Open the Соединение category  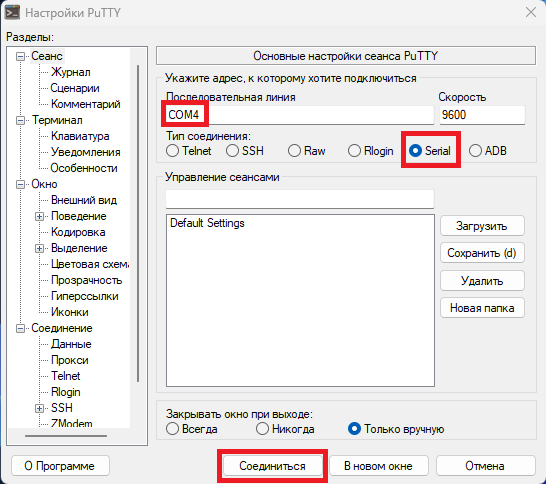(62, 328)
